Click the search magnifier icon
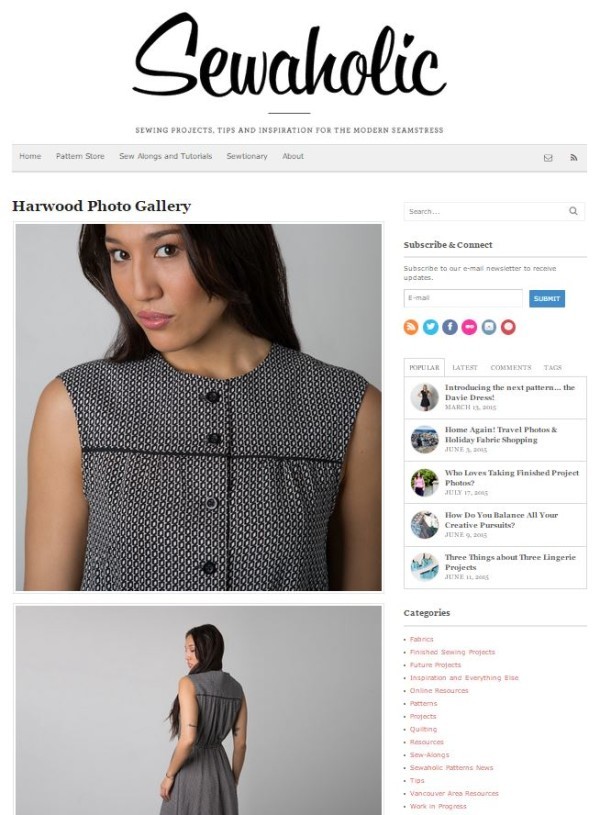This screenshot has width=600, height=815. [x=573, y=211]
